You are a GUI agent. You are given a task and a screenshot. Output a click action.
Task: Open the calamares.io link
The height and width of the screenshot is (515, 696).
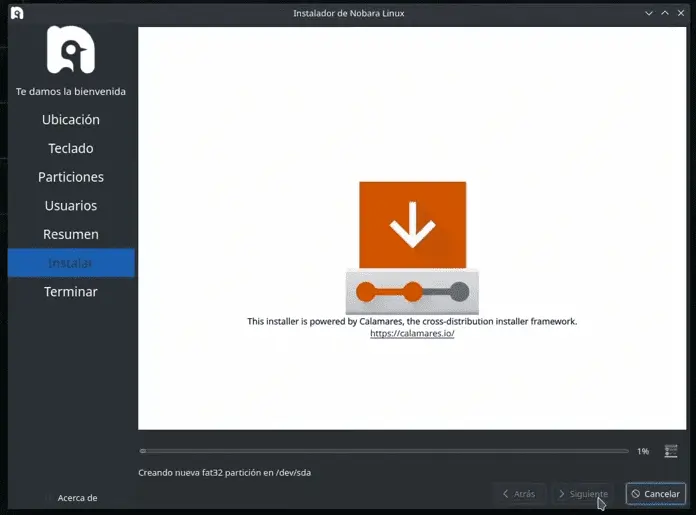click(x=412, y=333)
